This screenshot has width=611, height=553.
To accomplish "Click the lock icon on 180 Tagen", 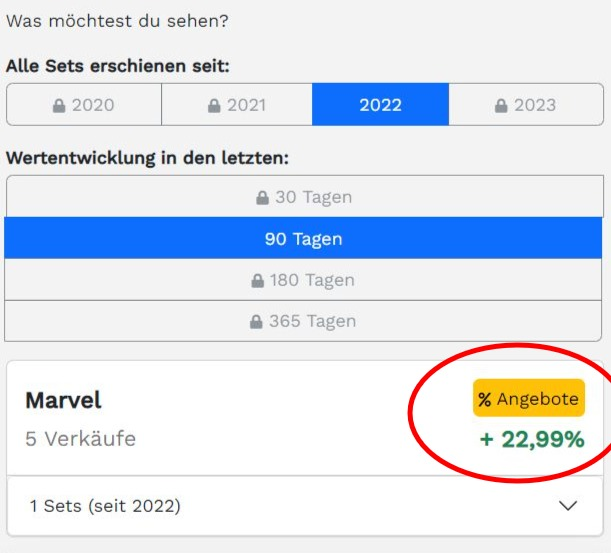I will [258, 280].
